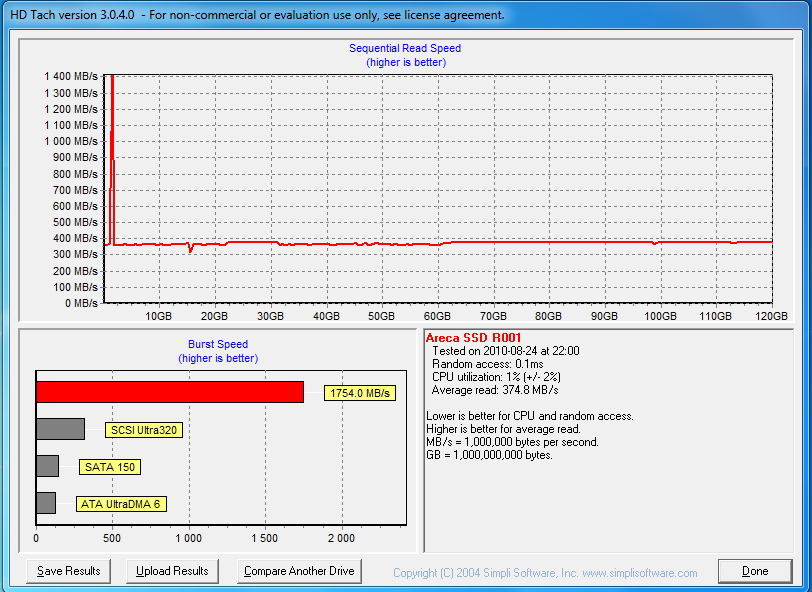Select the gray SATA 150 bar

click(48, 466)
